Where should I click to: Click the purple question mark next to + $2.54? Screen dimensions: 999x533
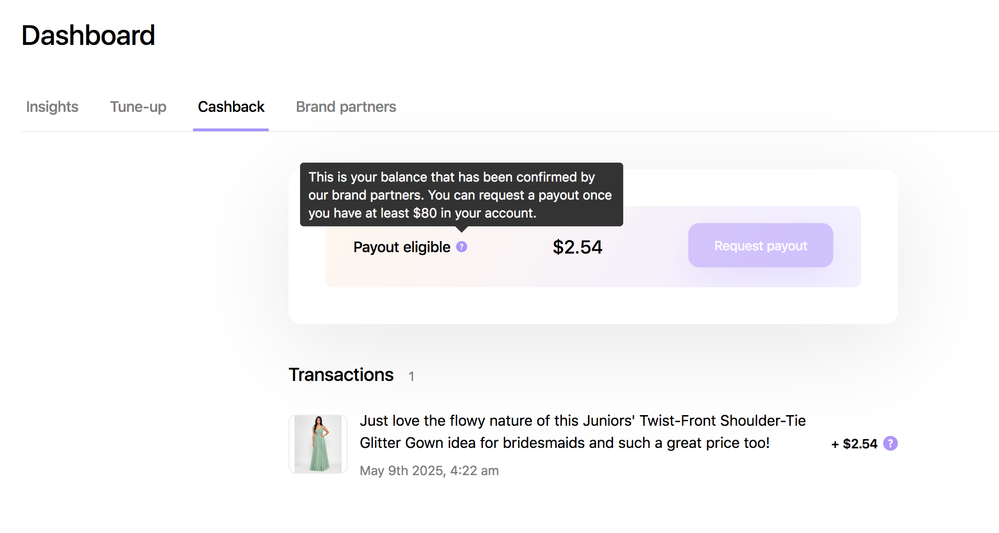click(x=890, y=443)
